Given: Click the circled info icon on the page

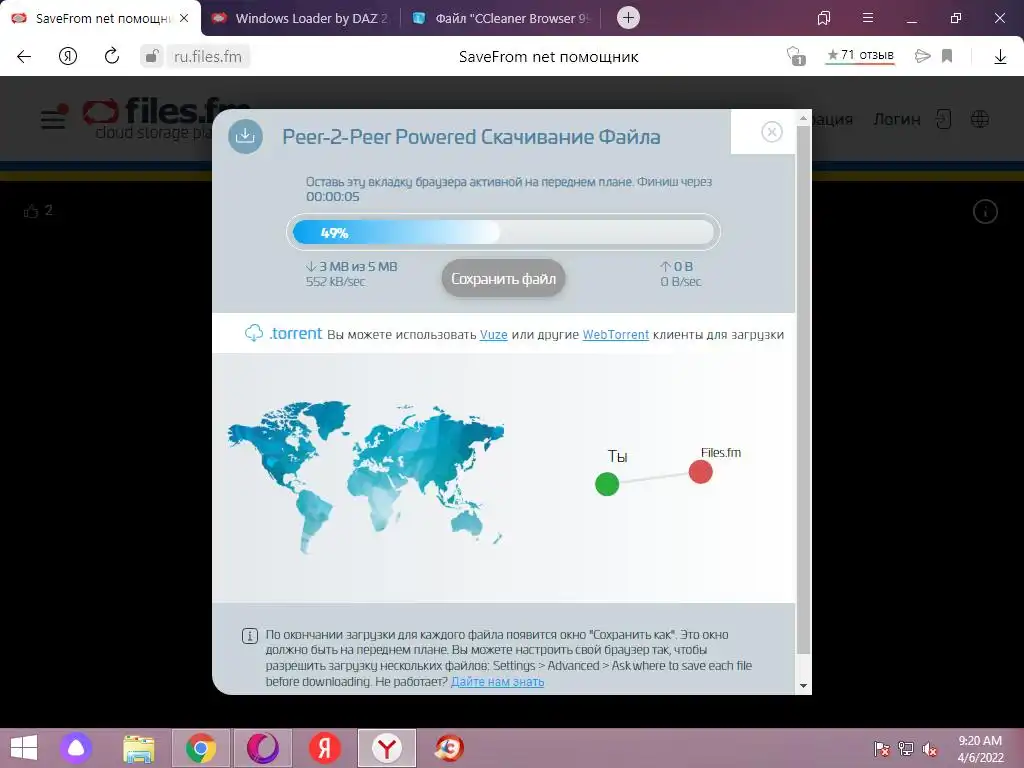Looking at the screenshot, I should [985, 212].
